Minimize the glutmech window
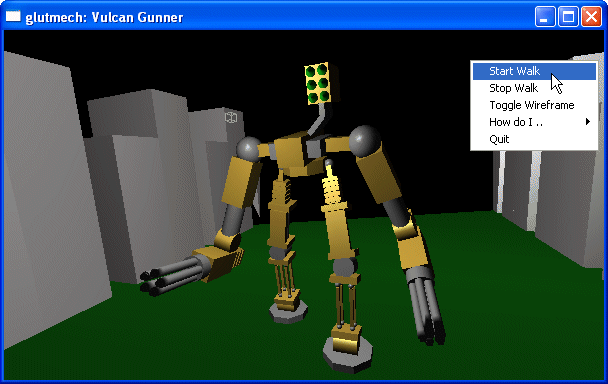 coord(545,17)
